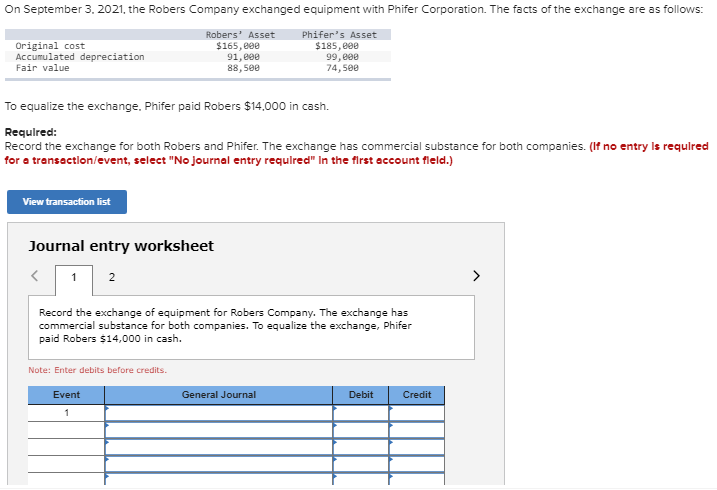Screen dimensions: 717x490
Task: Focus the Credit cell in third journal row
Action: 417,447
